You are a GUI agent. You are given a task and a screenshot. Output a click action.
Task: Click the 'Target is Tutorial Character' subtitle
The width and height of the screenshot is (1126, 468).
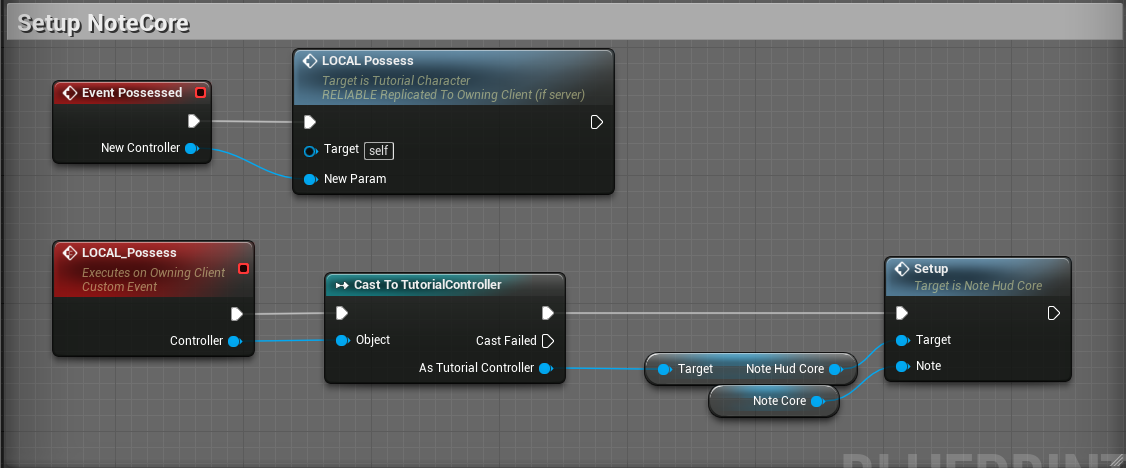[x=396, y=80]
